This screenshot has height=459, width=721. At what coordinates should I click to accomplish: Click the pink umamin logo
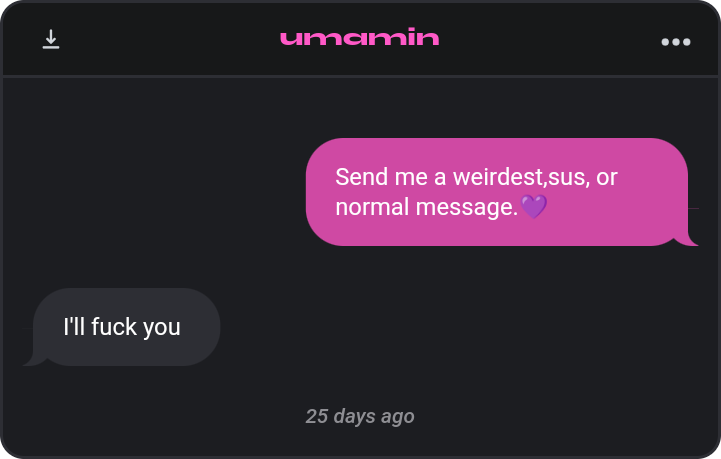[x=360, y=37]
